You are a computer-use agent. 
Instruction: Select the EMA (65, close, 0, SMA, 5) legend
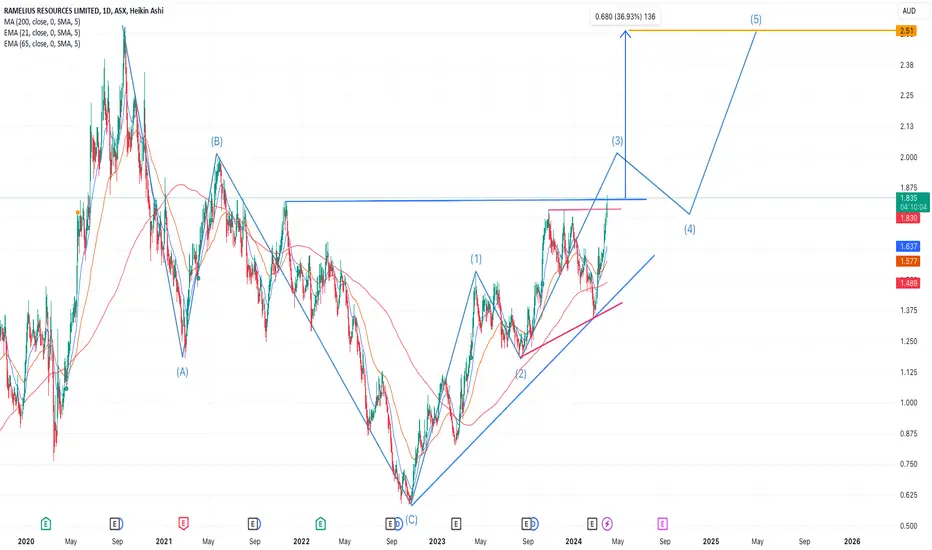pyautogui.click(x=42, y=43)
